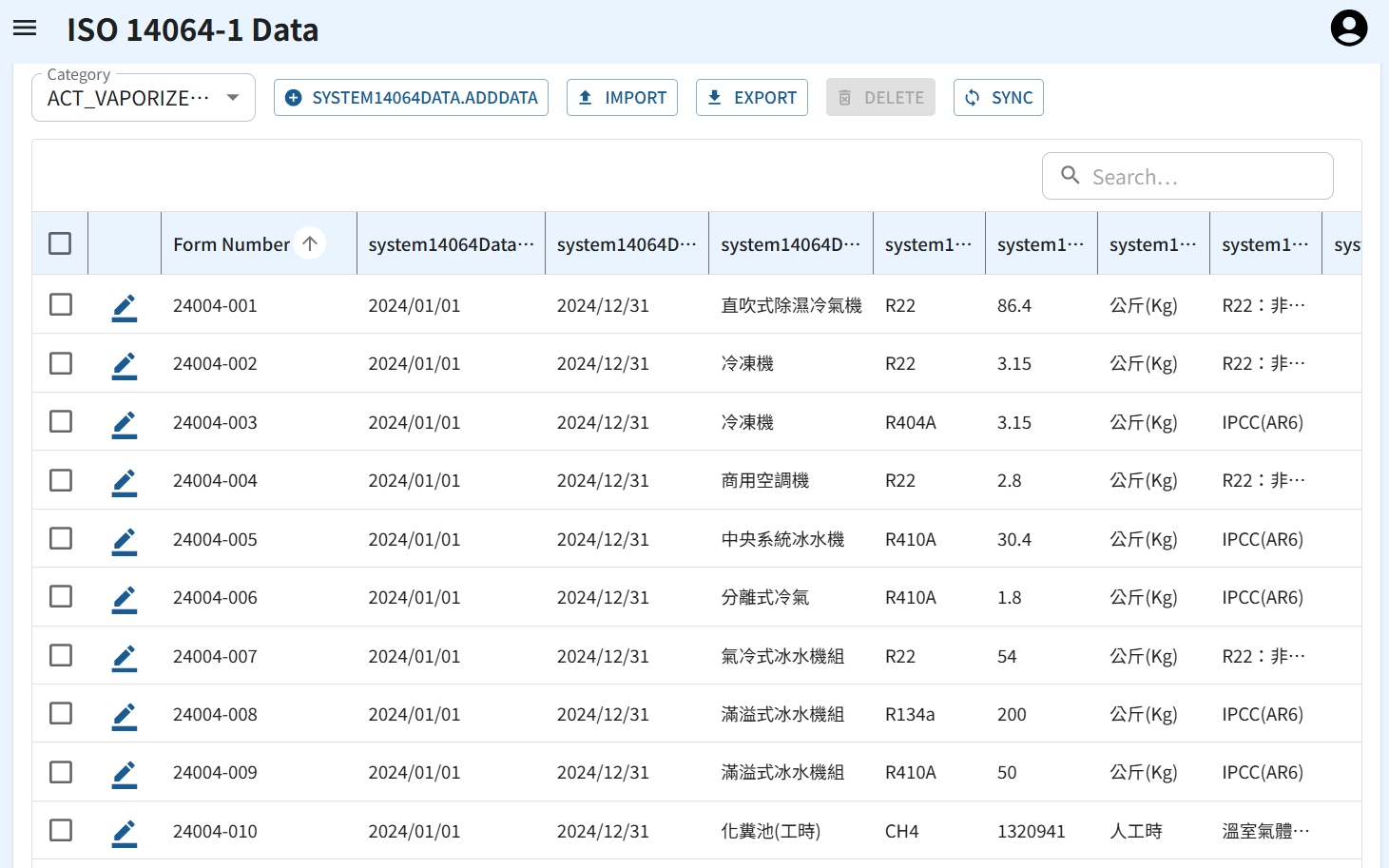This screenshot has width=1389, height=868.
Task: Edit row 24004-008 with pencil icon
Action: click(125, 715)
